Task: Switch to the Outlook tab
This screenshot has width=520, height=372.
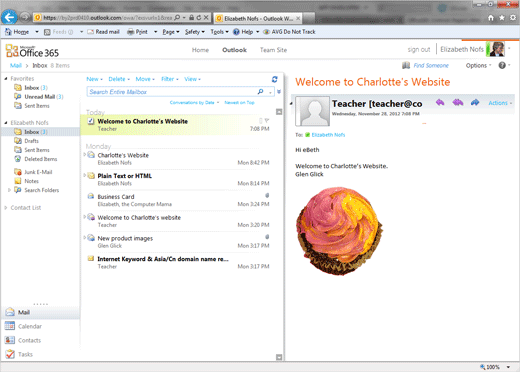Action: point(234,50)
